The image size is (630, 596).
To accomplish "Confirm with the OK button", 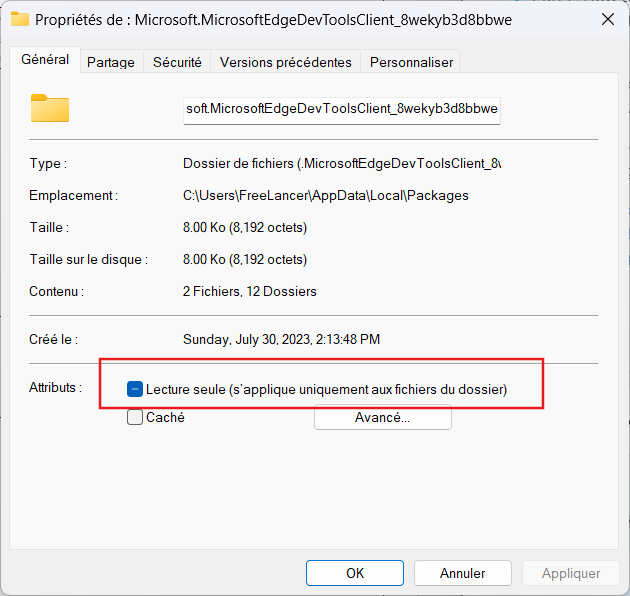I will click(355, 573).
